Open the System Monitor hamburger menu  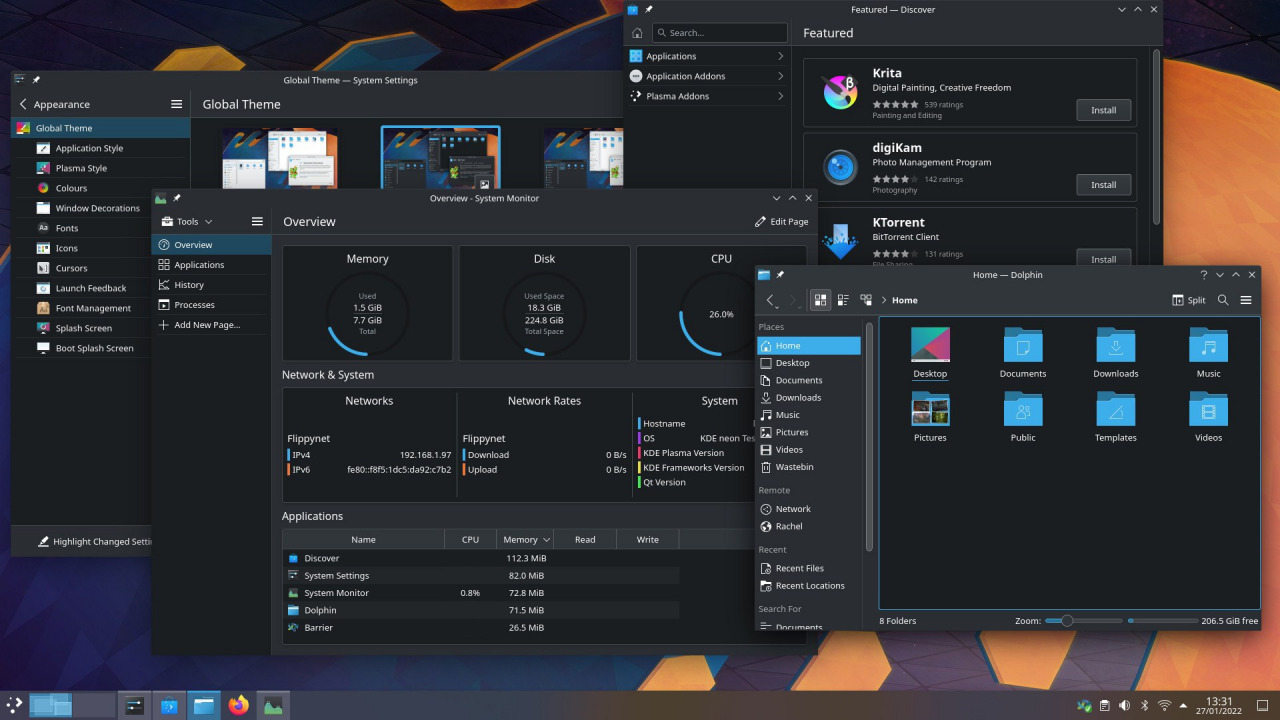[257, 221]
